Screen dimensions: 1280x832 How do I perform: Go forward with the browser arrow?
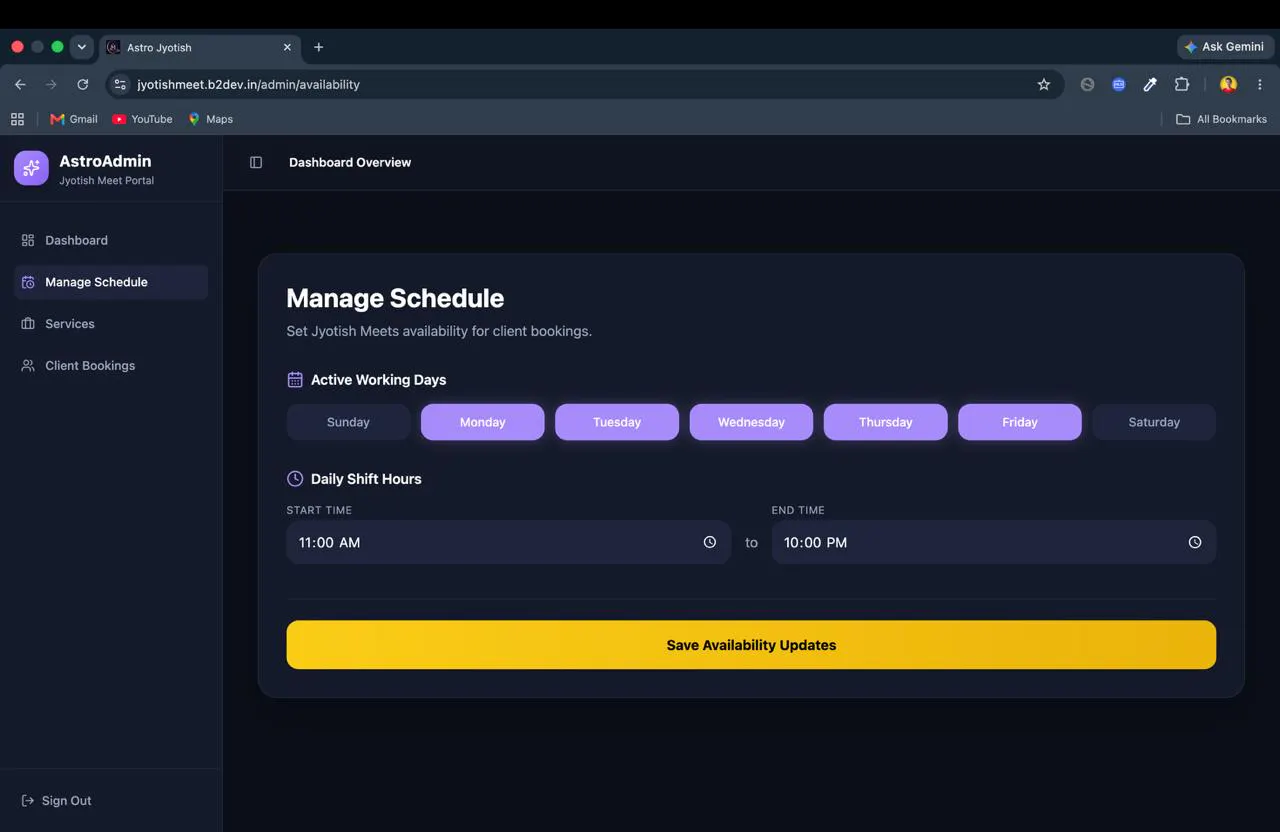click(x=51, y=85)
